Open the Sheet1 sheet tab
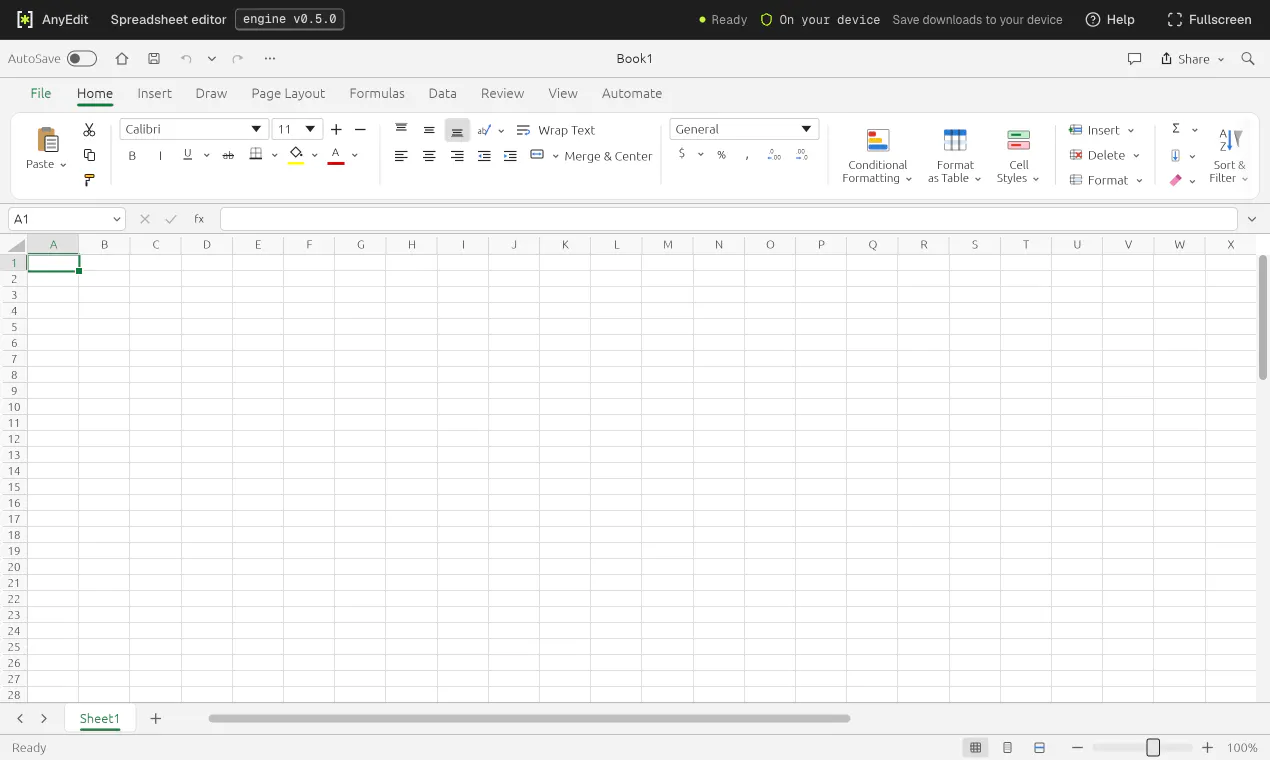 click(100, 718)
